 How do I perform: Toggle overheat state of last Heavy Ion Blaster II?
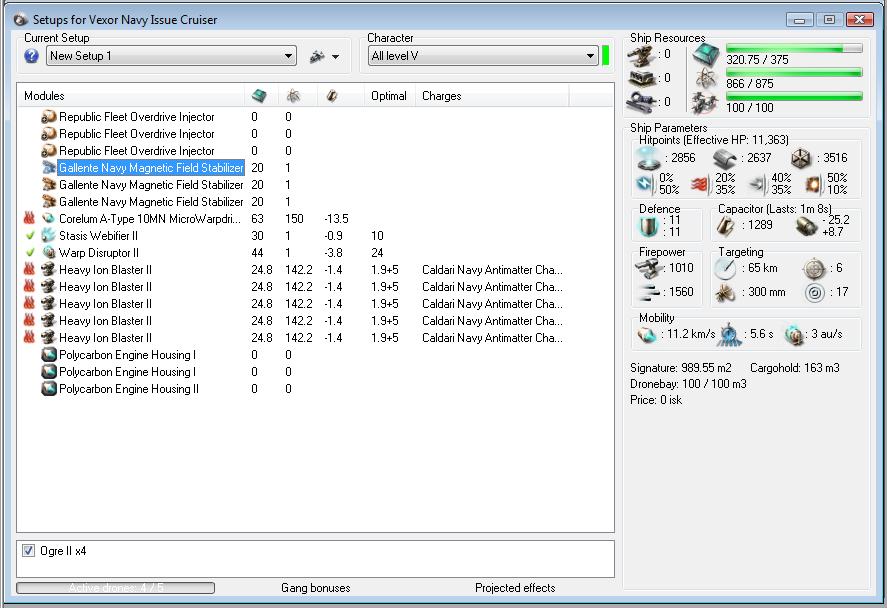tap(29, 337)
